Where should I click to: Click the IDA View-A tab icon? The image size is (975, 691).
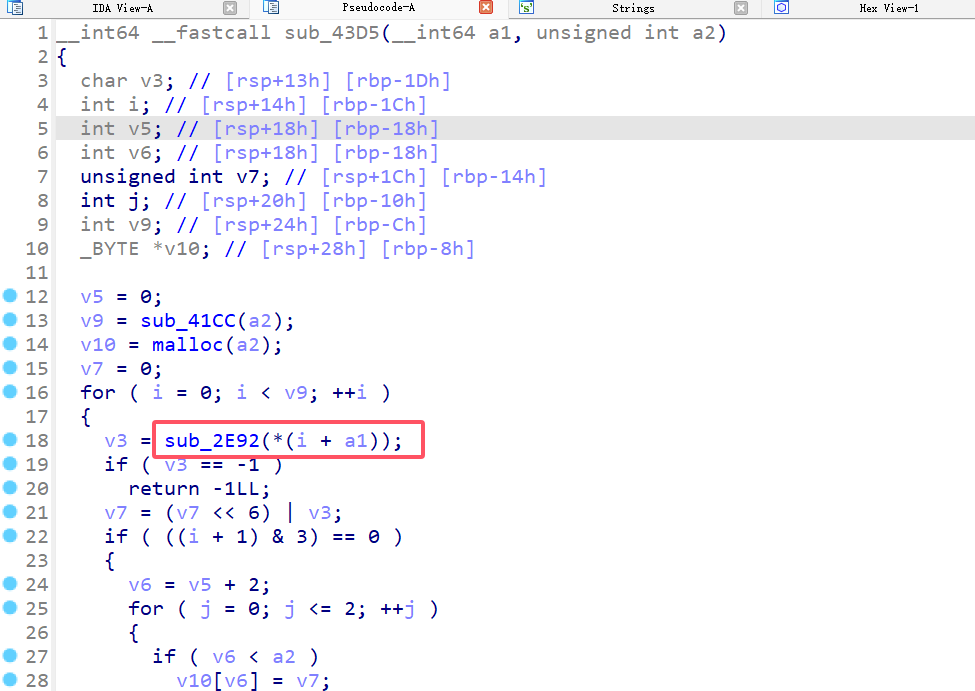click(x=15, y=7)
